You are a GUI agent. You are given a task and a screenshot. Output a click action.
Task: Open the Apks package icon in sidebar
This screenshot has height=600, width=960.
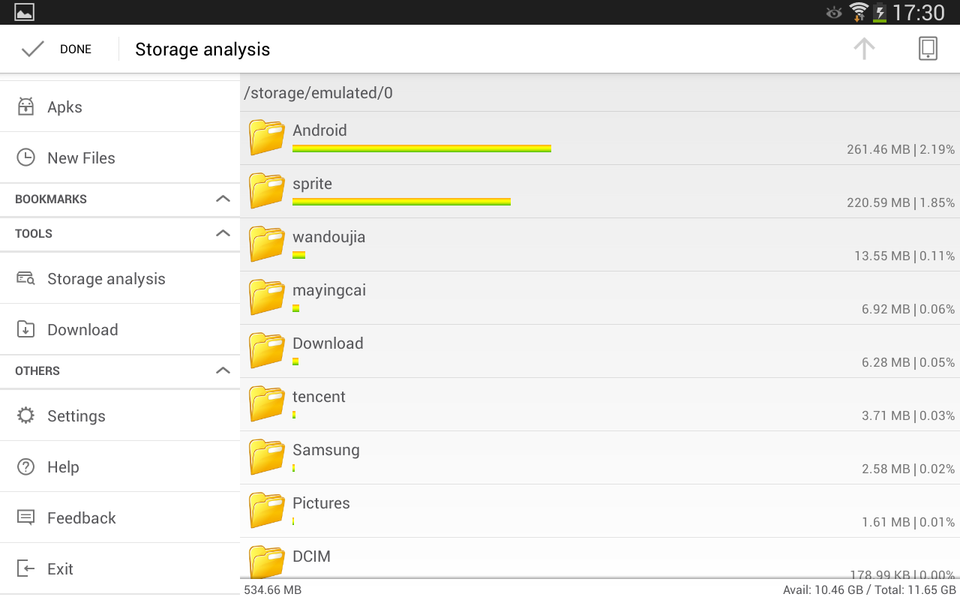point(26,106)
